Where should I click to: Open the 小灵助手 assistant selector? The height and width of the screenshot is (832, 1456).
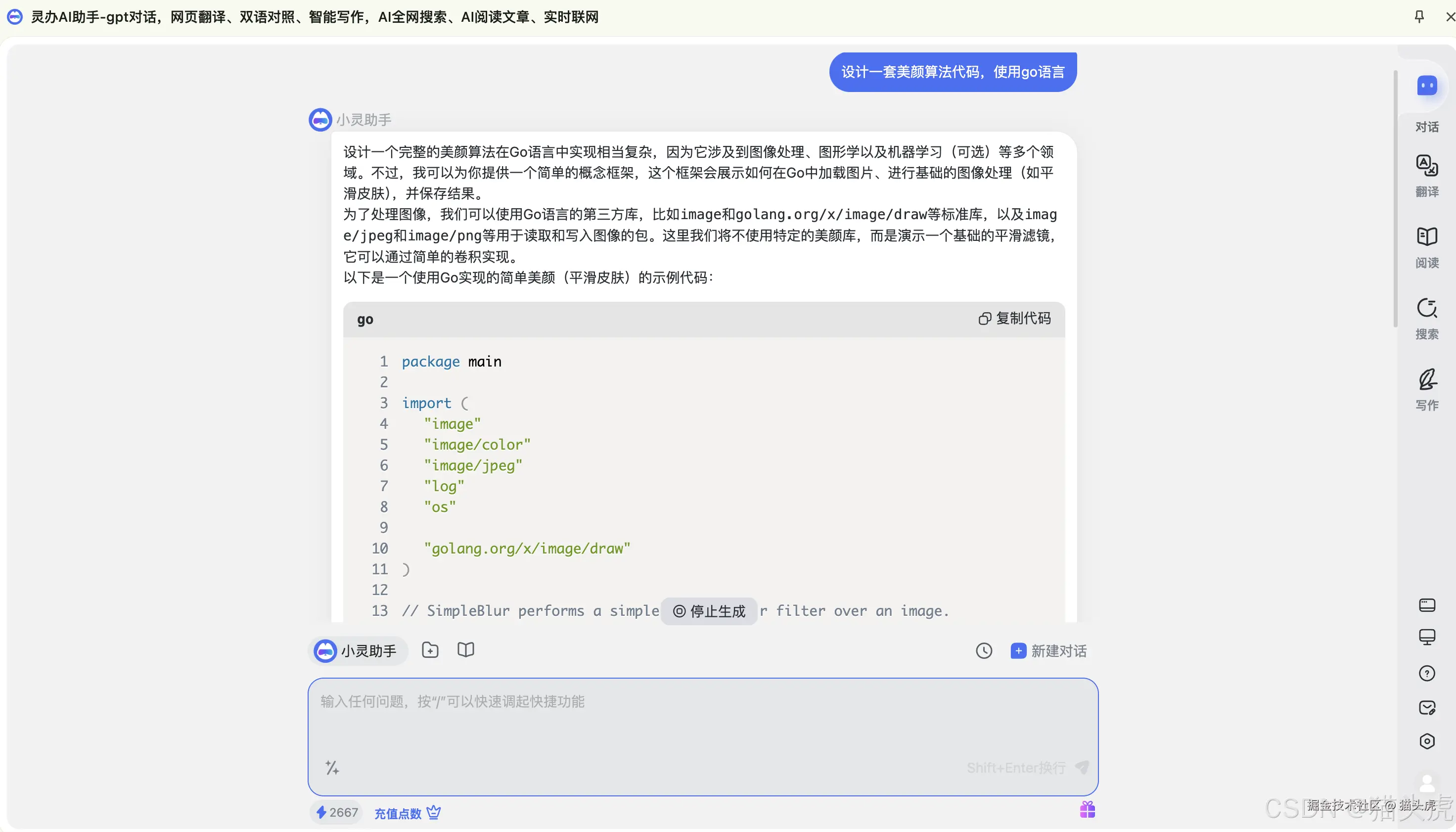point(357,650)
